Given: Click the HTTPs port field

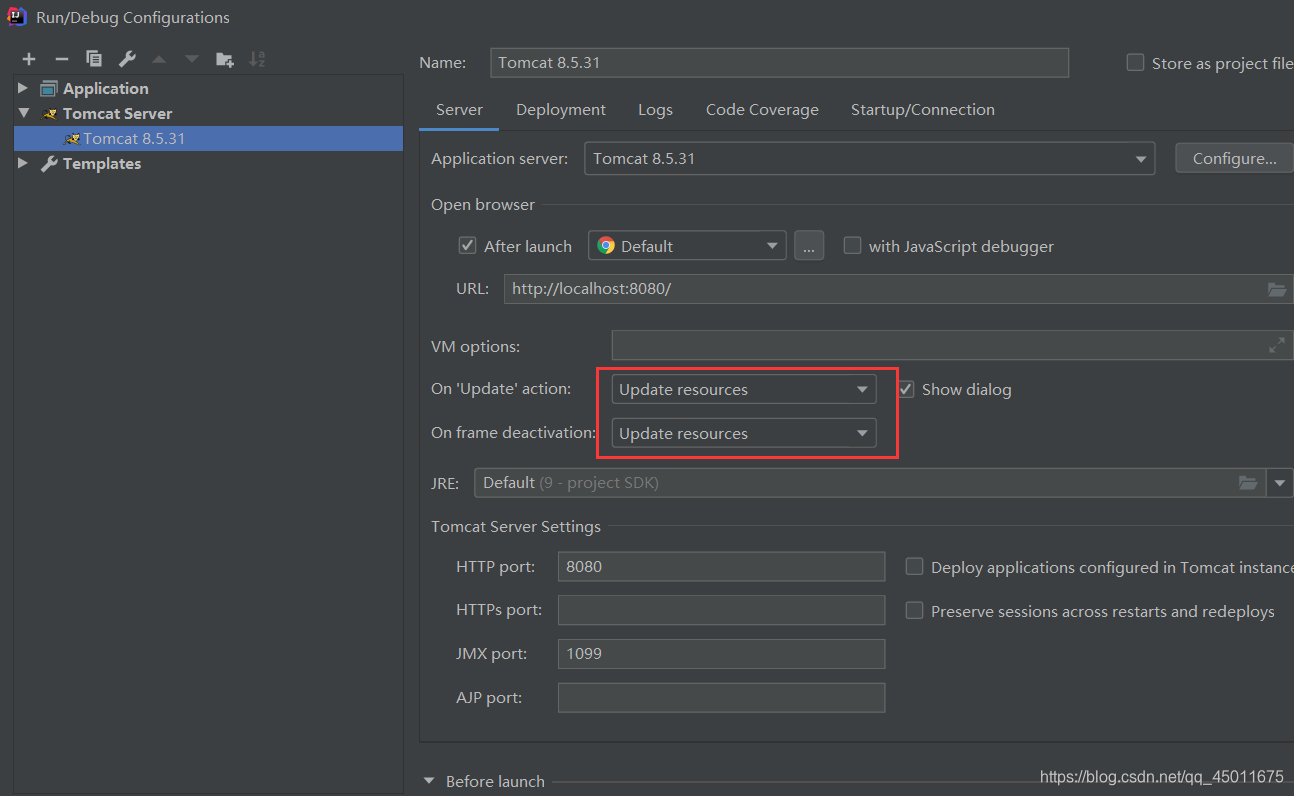Looking at the screenshot, I should [721, 610].
